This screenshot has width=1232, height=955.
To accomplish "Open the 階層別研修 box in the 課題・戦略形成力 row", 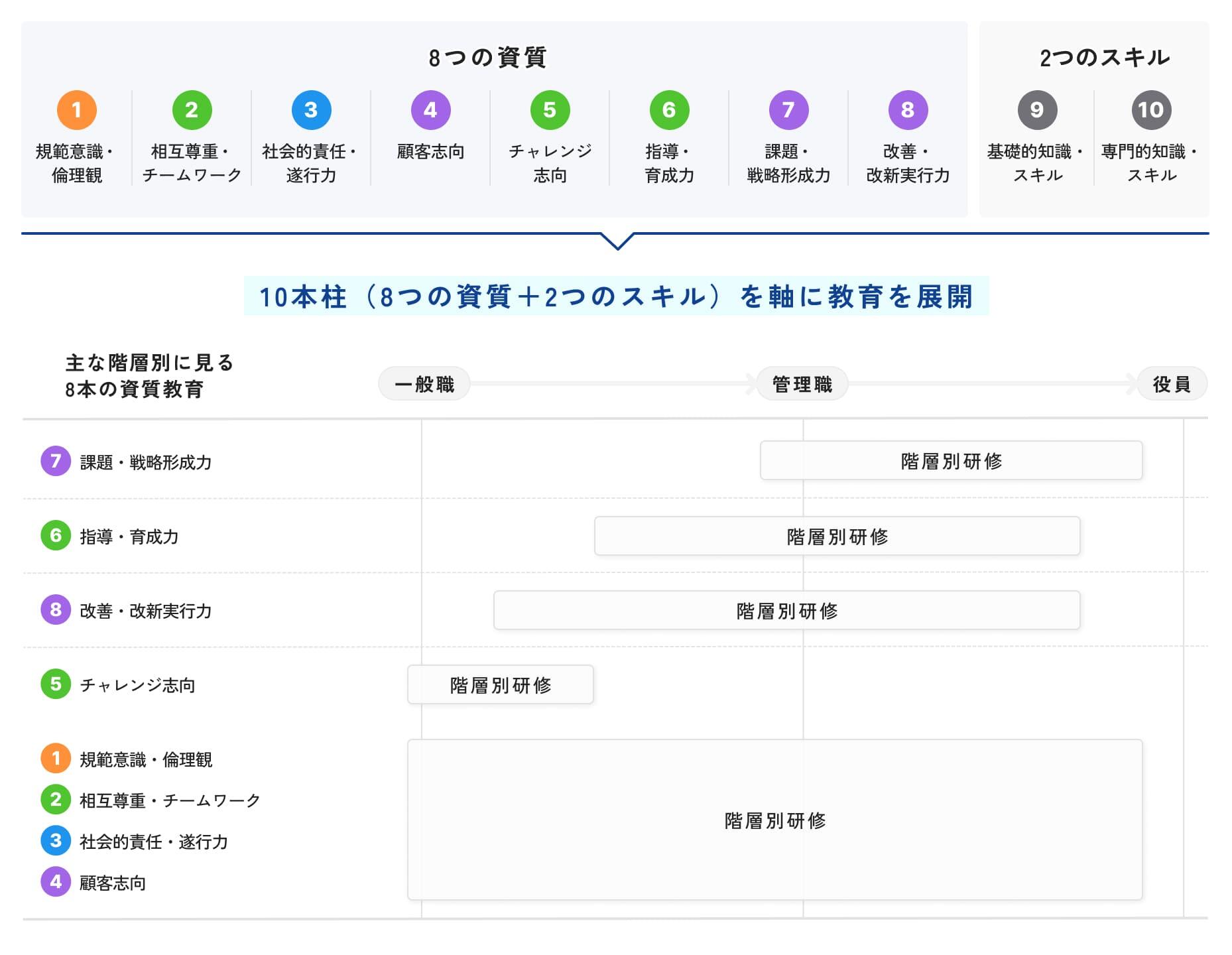I will coord(951,460).
